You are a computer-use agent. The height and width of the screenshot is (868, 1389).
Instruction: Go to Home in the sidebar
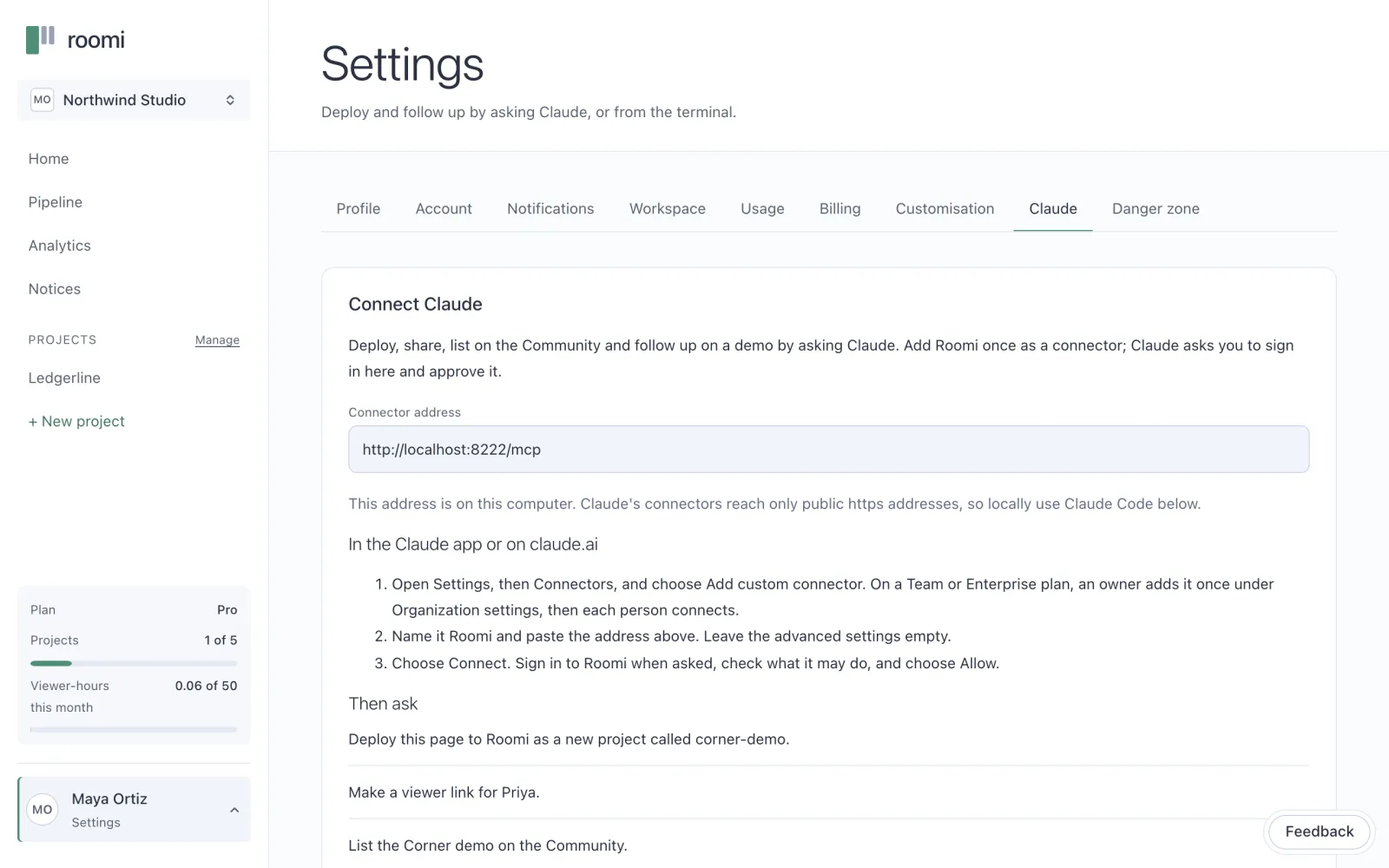[49, 159]
